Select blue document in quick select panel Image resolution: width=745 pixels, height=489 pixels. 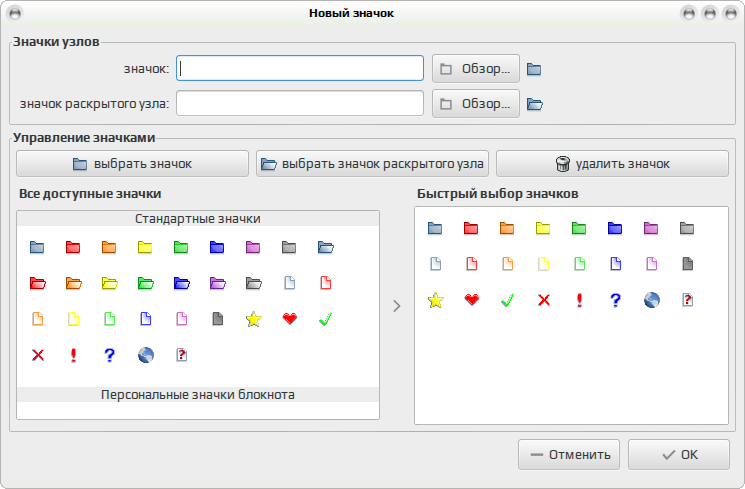pos(616,264)
